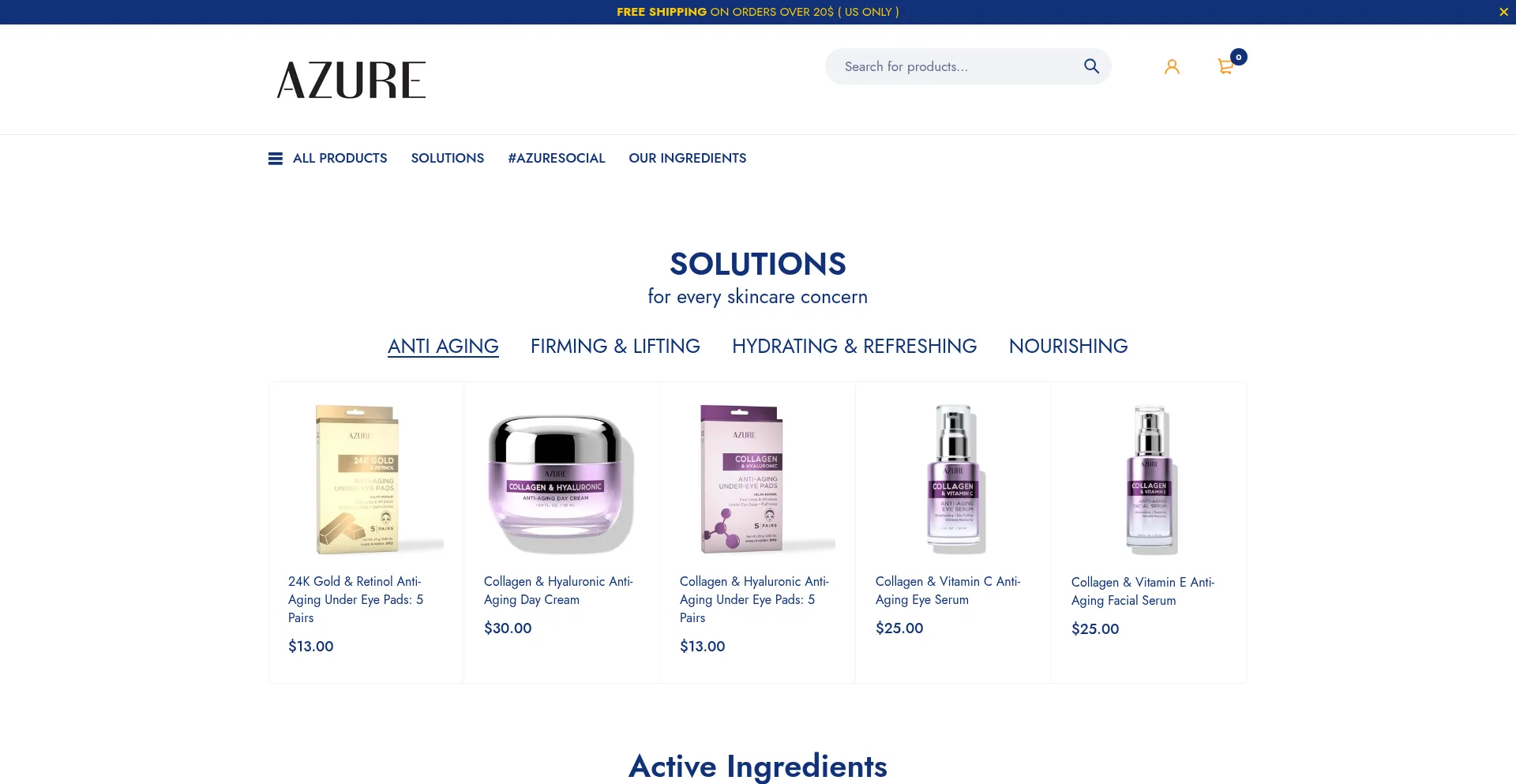Focus the Search for products field
This screenshot has height=784, width=1516.
point(955,66)
